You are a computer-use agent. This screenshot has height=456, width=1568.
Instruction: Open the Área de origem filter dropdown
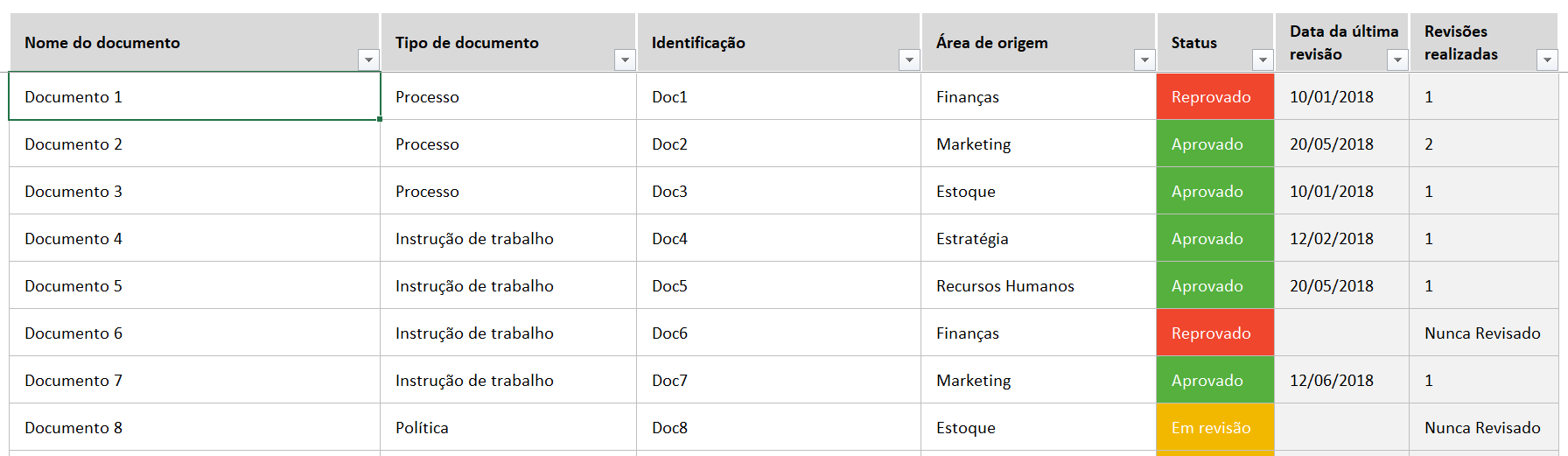1144,60
